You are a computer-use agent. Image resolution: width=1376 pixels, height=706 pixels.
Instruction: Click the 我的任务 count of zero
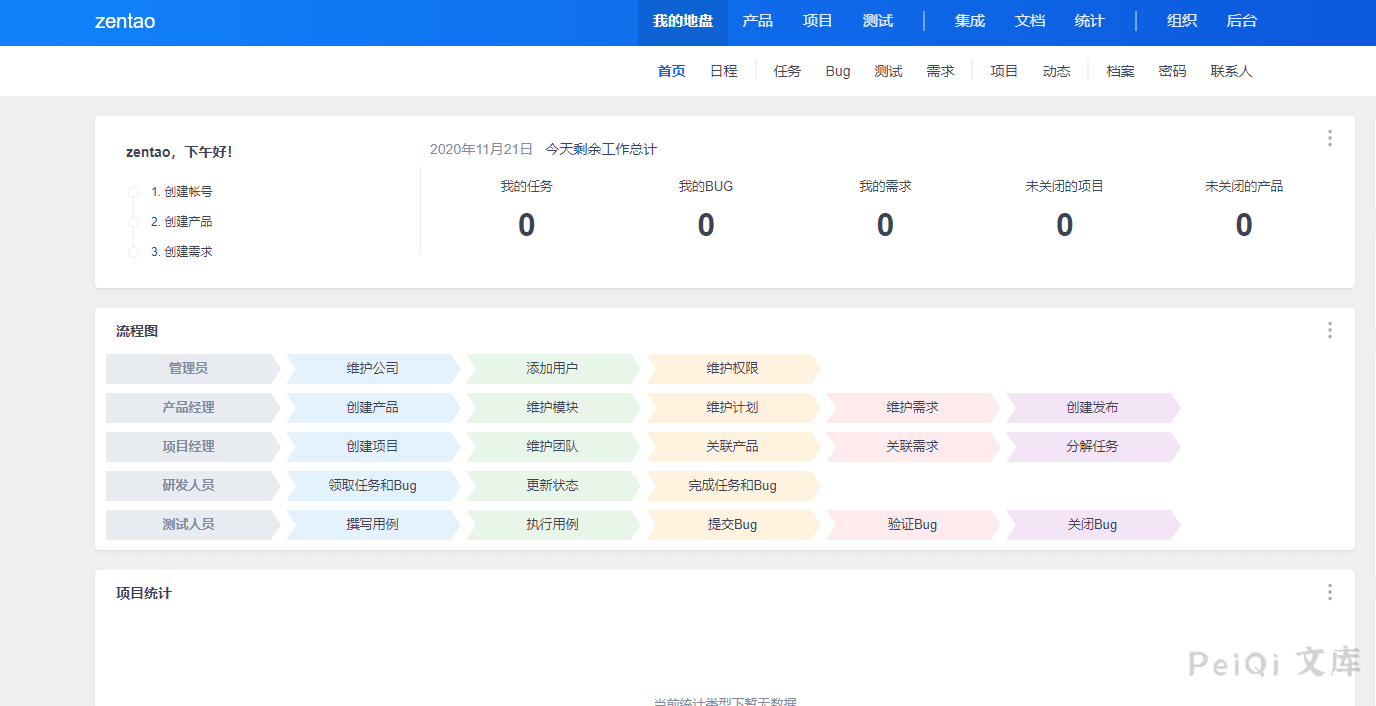[526, 224]
